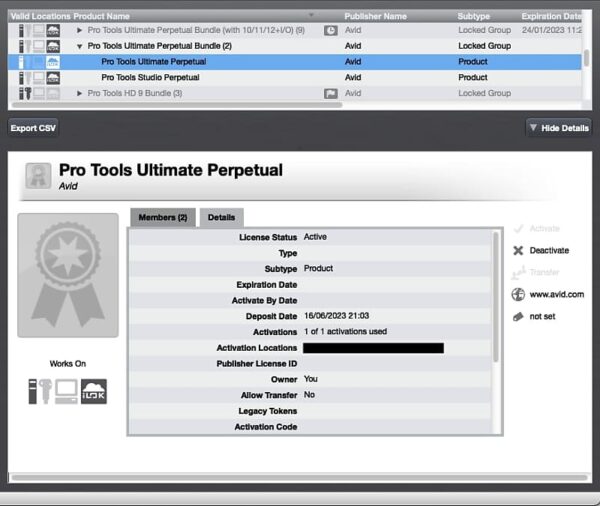Viewport: 600px width, 506px height.
Task: Click the details pane bottom horizontal scrollbar
Action: (x=300, y=478)
